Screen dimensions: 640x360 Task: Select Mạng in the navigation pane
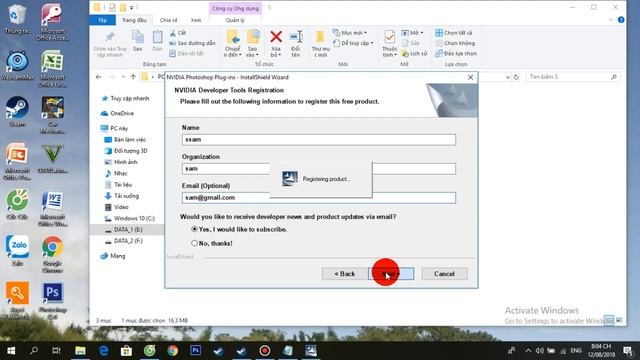(118, 256)
